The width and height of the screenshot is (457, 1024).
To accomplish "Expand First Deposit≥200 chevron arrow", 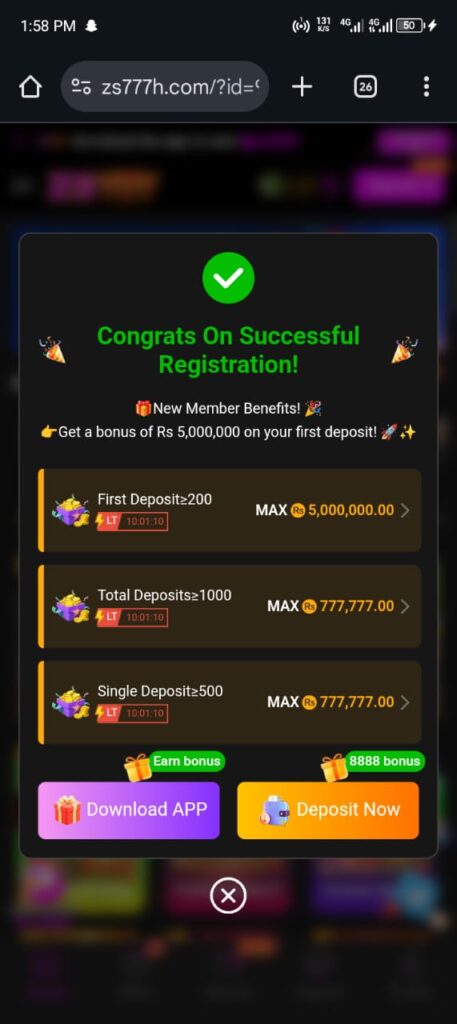I will (x=405, y=510).
